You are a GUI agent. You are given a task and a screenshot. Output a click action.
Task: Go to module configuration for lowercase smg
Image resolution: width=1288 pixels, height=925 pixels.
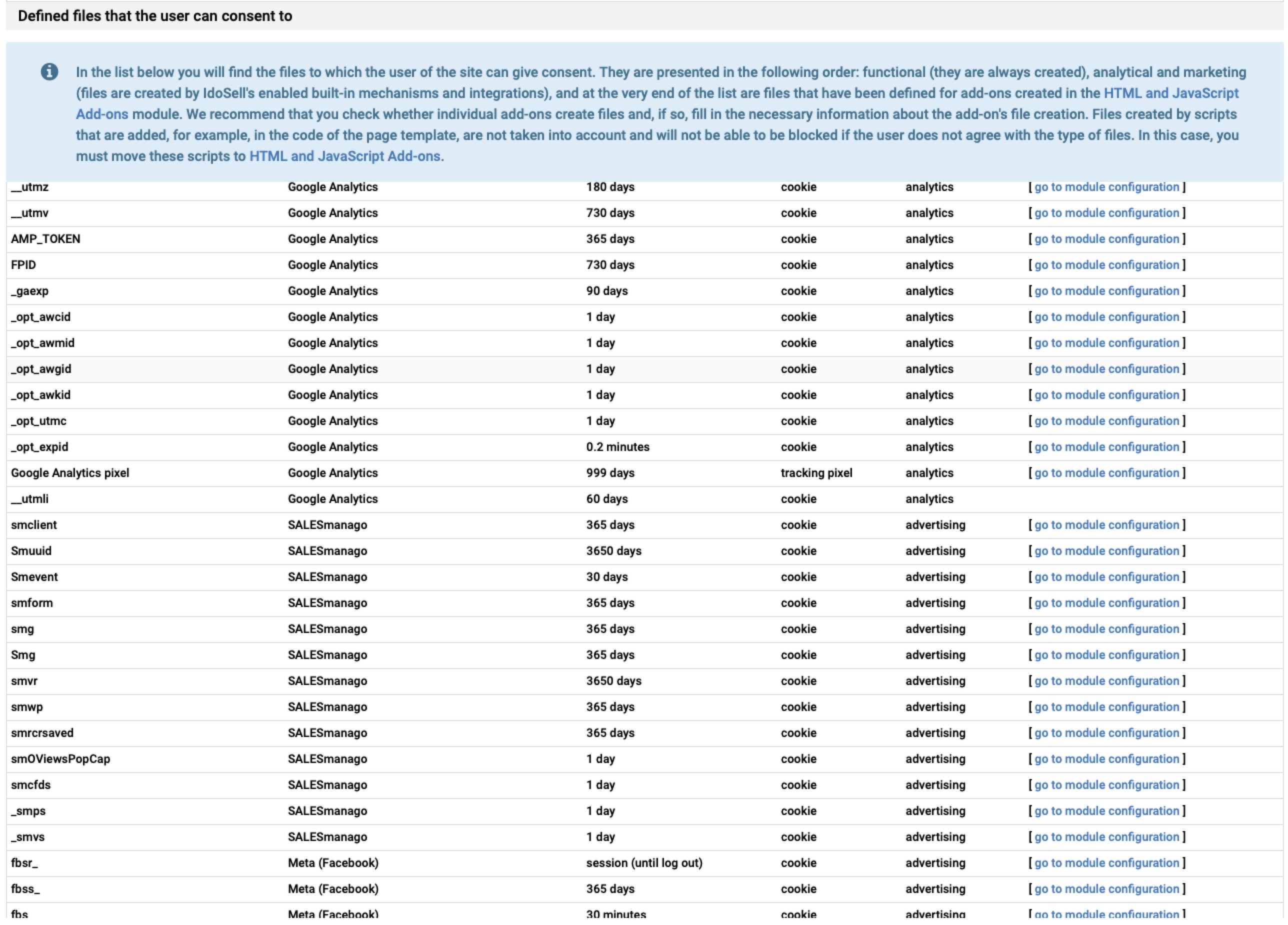[1106, 629]
